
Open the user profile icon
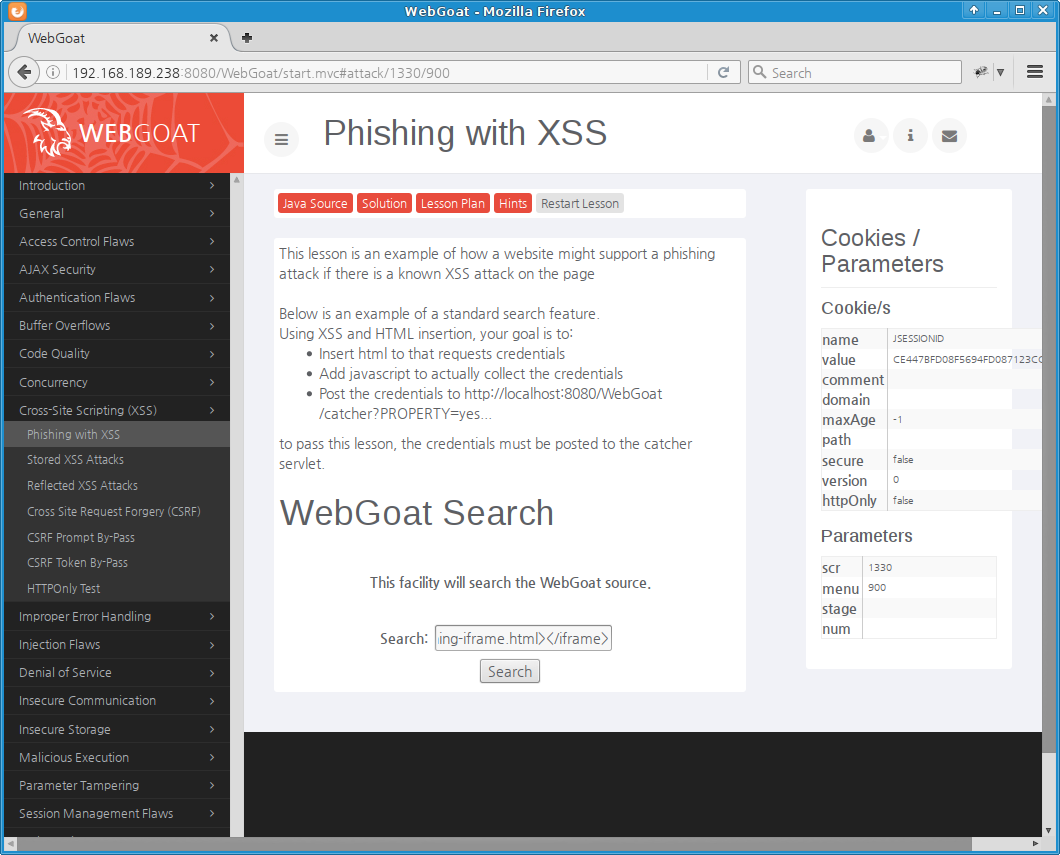870,136
